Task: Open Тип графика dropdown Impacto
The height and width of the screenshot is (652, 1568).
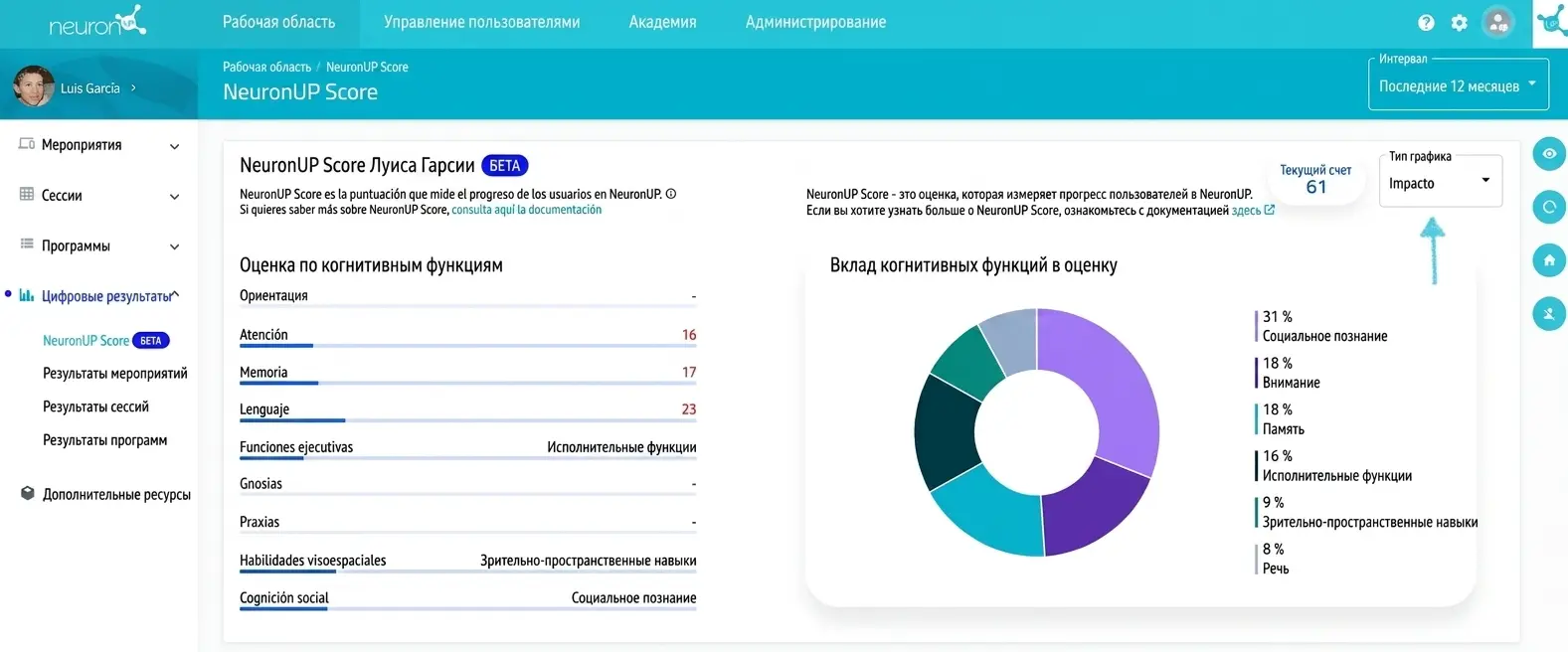Action: coord(1441,183)
